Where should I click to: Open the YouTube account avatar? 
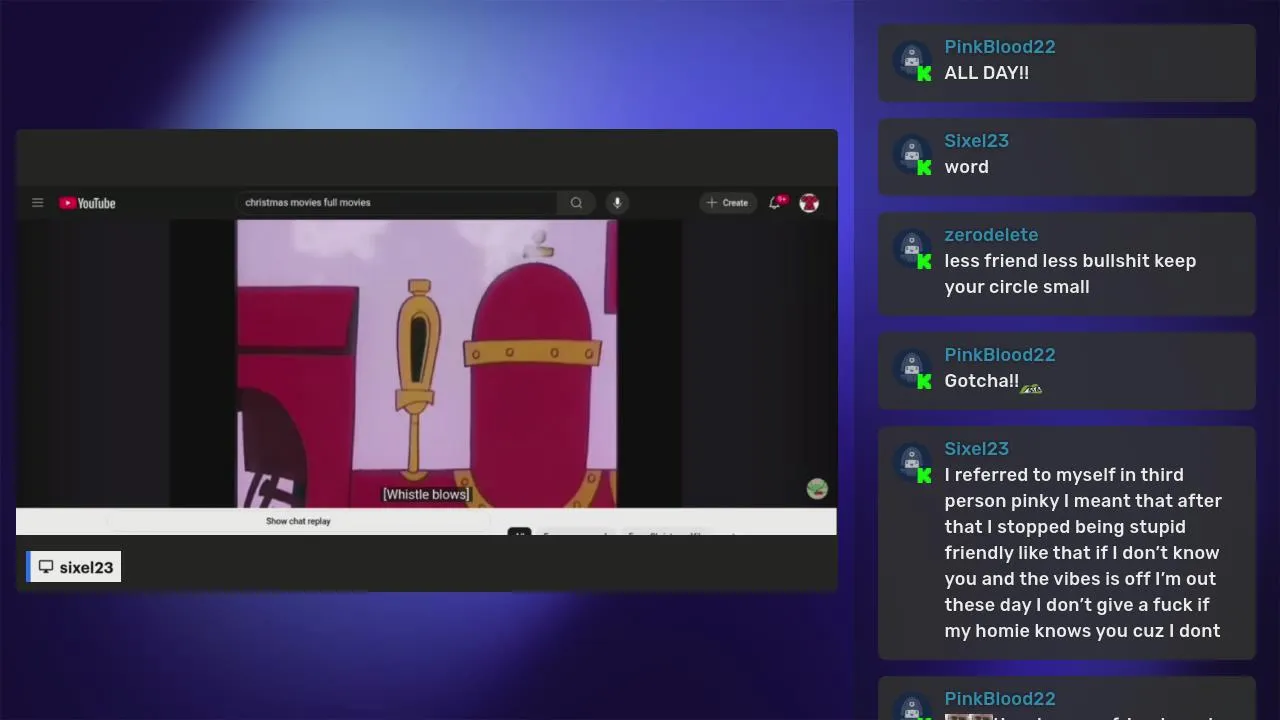[x=809, y=203]
